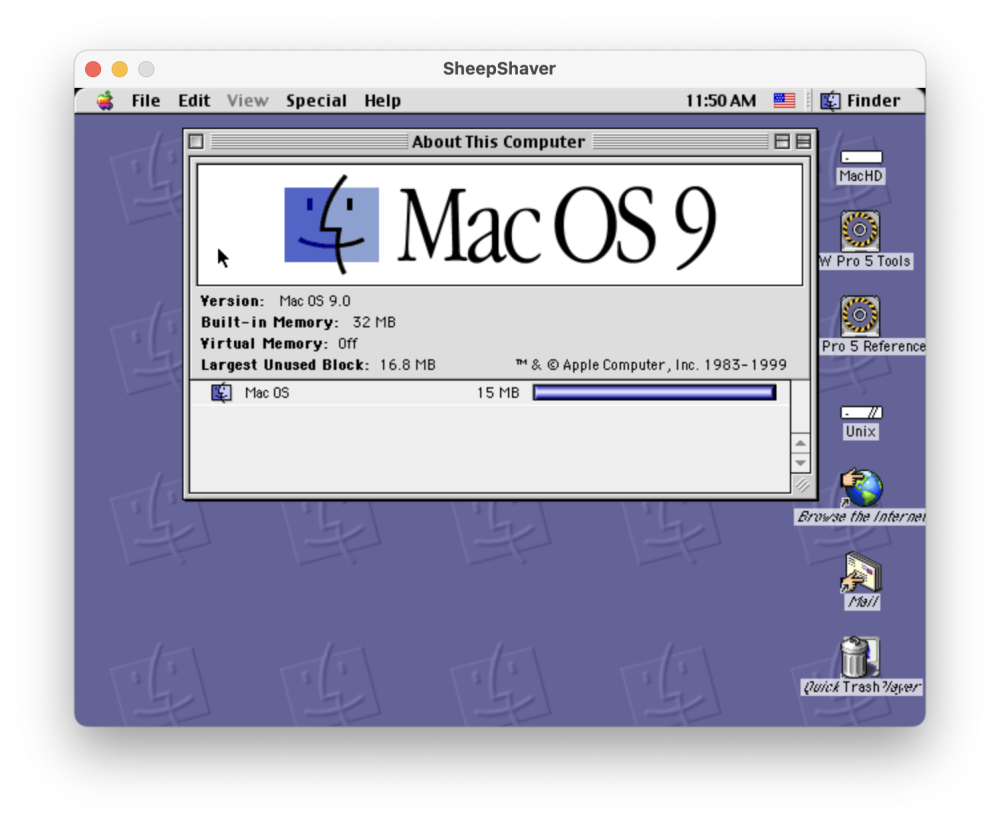Select the Unix volume icon
The height and width of the screenshot is (825, 1000).
(x=861, y=412)
